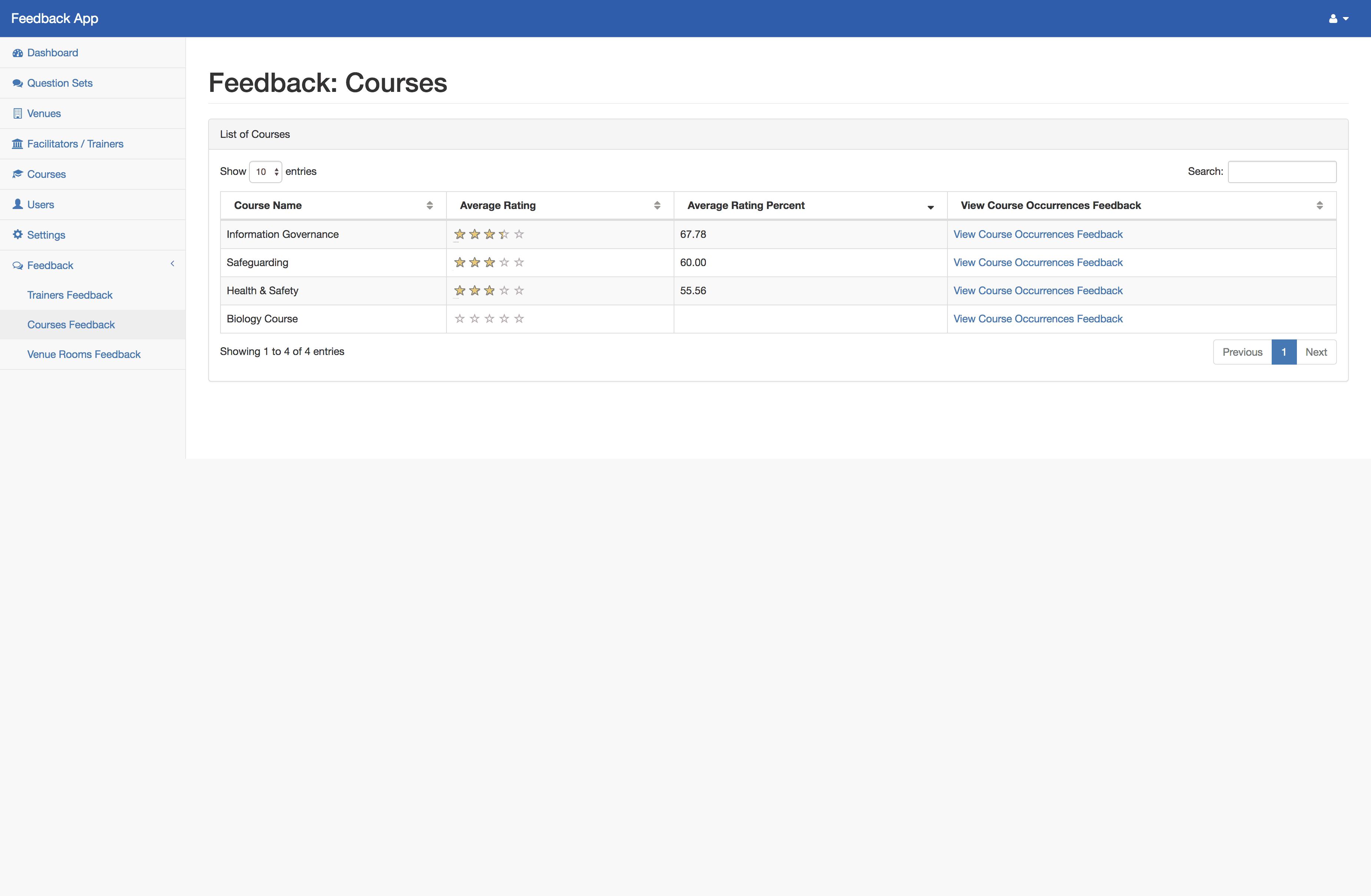Select Venue Rooms Feedback submenu item
This screenshot has height=896, width=1371.
93,354
